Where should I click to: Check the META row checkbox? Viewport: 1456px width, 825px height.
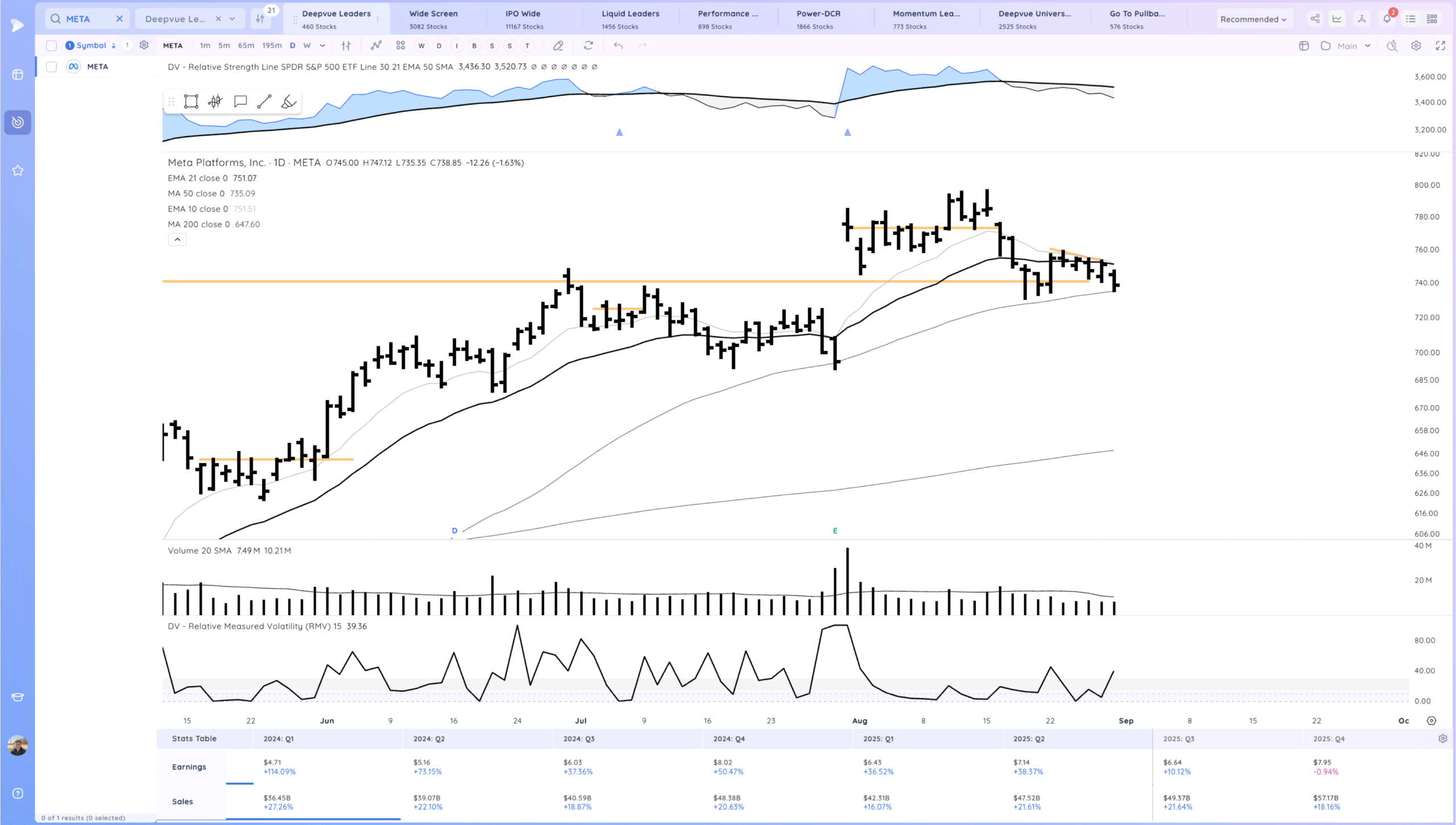pyautogui.click(x=51, y=67)
